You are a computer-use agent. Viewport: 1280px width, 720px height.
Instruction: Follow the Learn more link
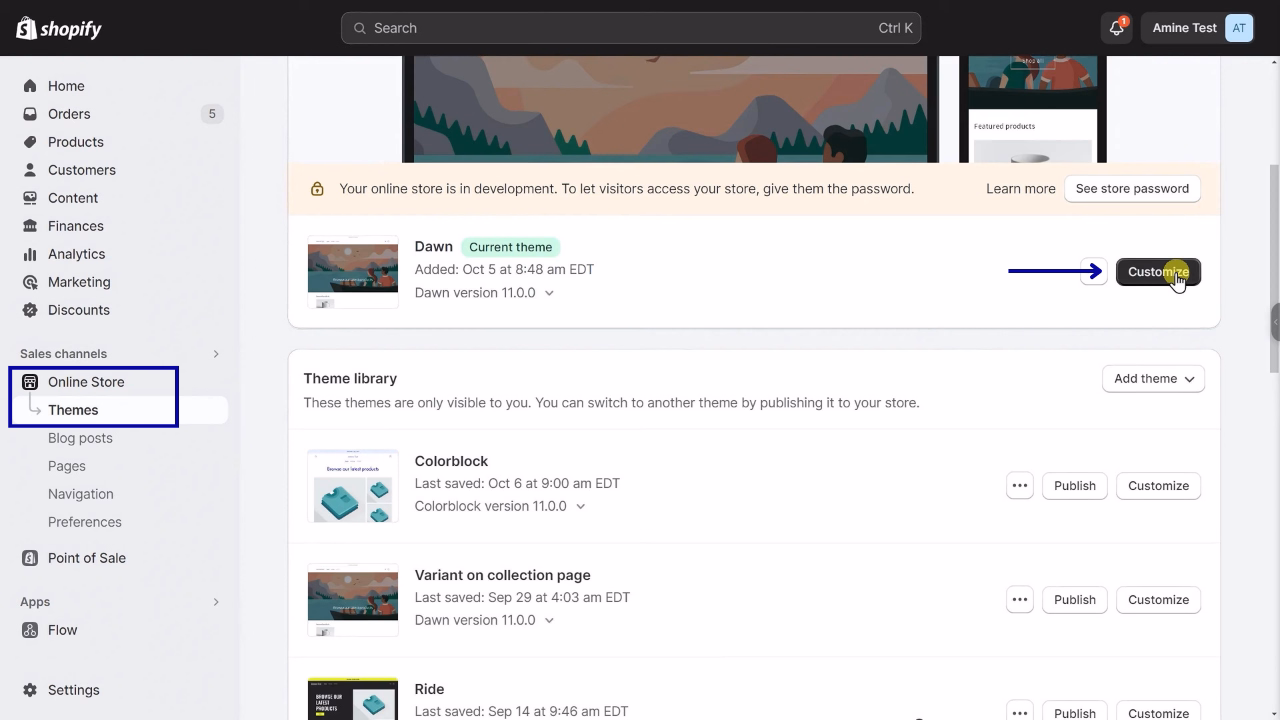tap(1020, 189)
